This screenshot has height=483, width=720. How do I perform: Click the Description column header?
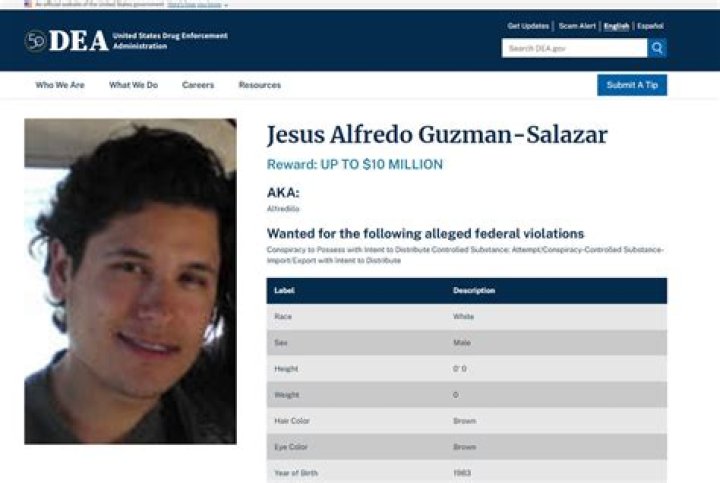[474, 291]
